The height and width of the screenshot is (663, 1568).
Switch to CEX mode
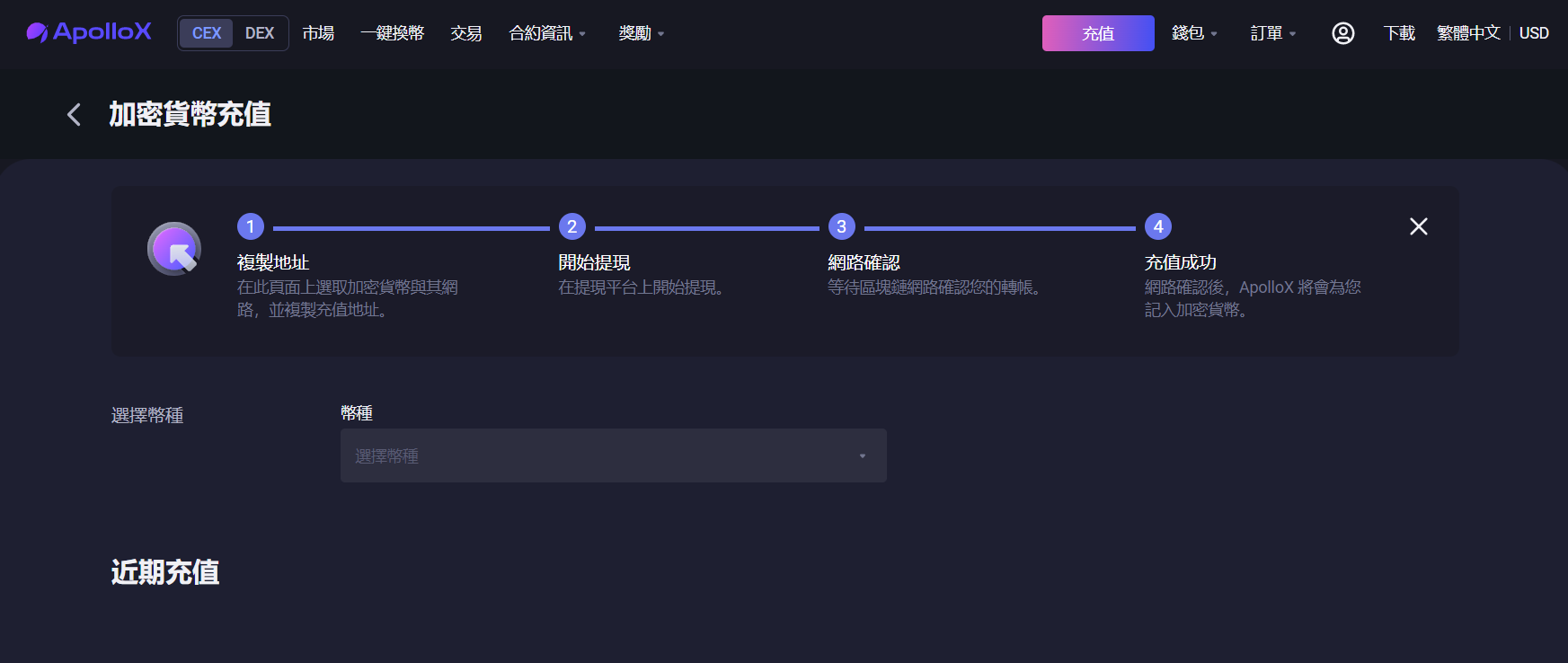click(207, 33)
